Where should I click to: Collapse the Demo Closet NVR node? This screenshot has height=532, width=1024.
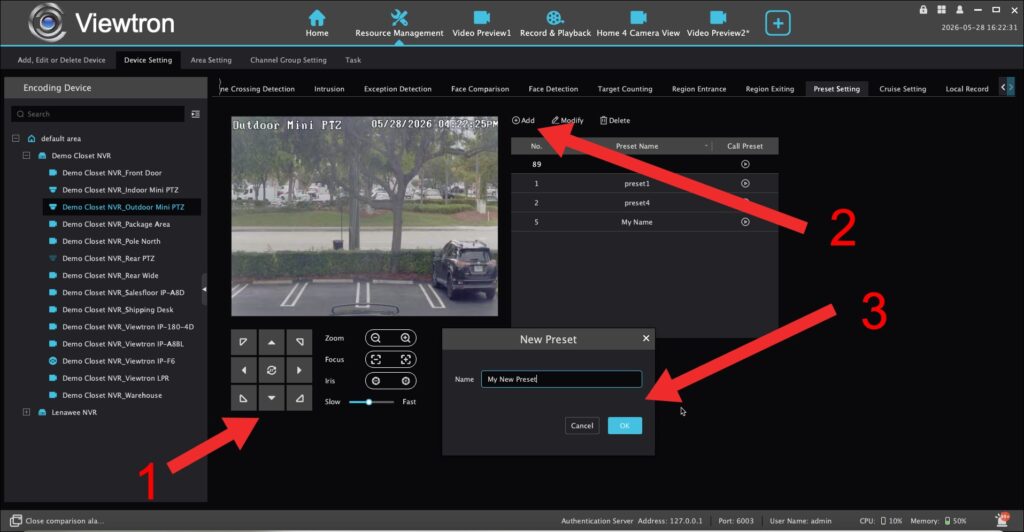click(27, 155)
